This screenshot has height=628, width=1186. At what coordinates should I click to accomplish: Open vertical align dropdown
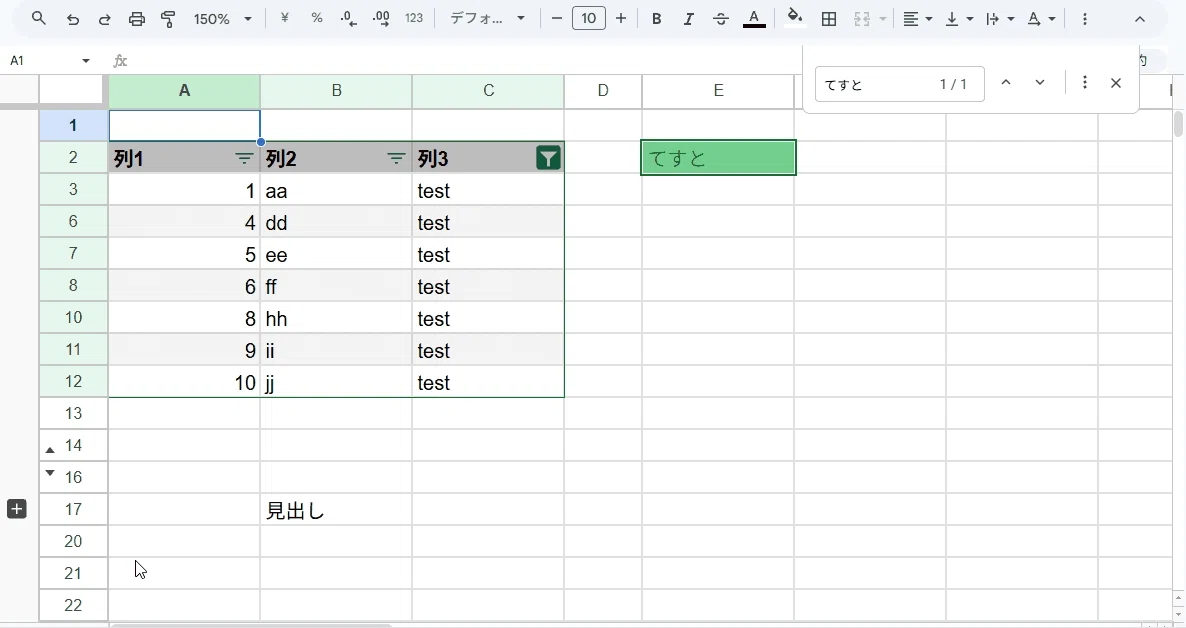pos(958,19)
